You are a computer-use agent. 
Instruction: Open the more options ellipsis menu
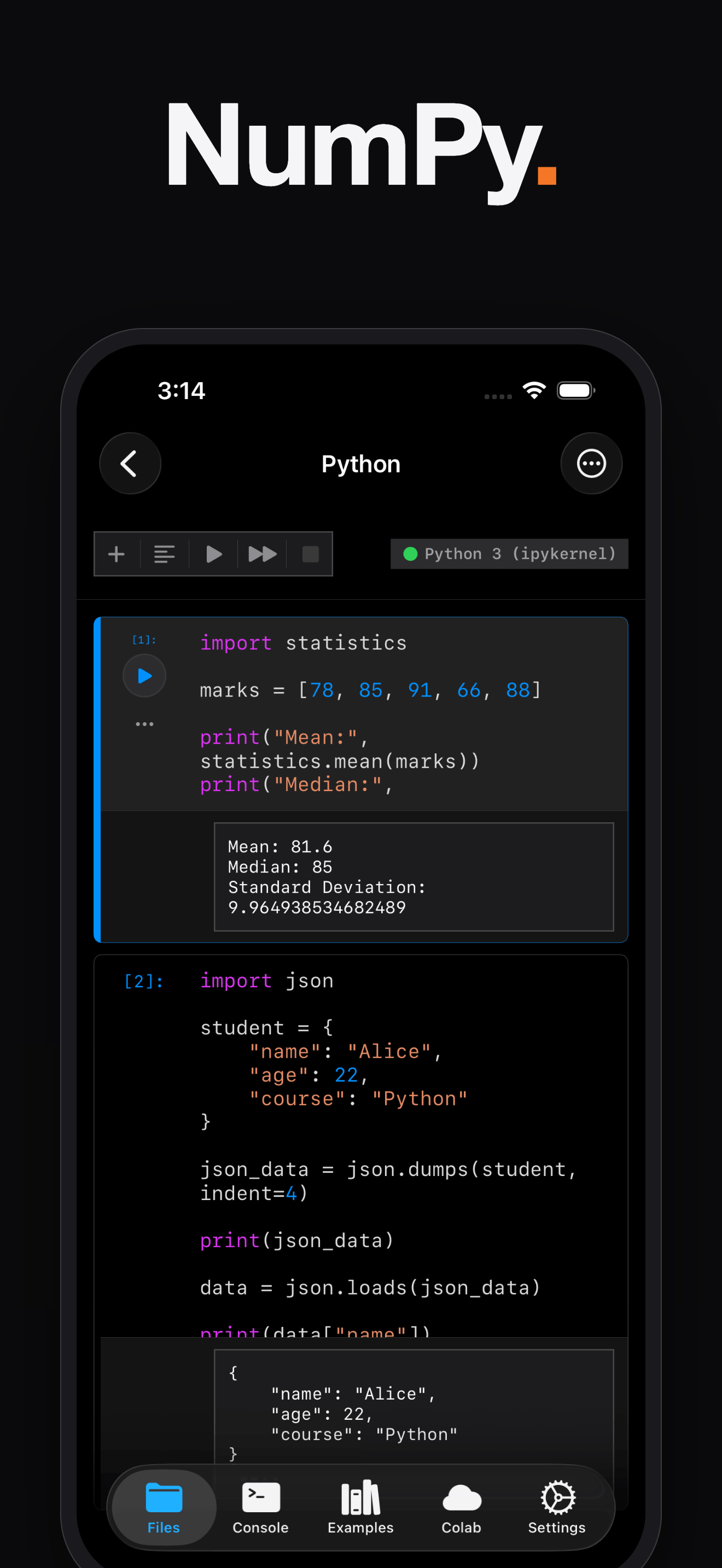(591, 463)
